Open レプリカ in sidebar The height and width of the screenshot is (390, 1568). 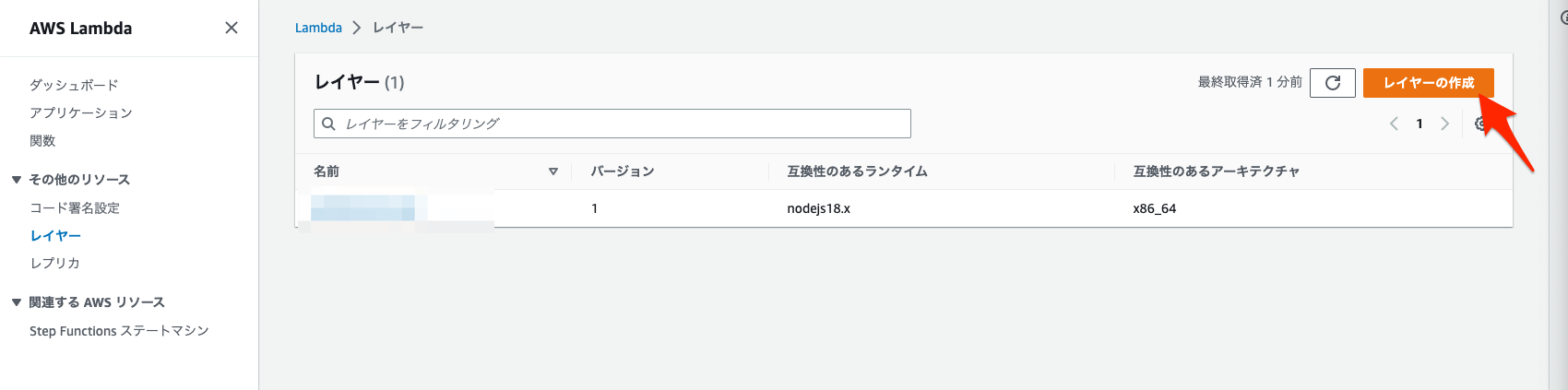click(x=54, y=263)
